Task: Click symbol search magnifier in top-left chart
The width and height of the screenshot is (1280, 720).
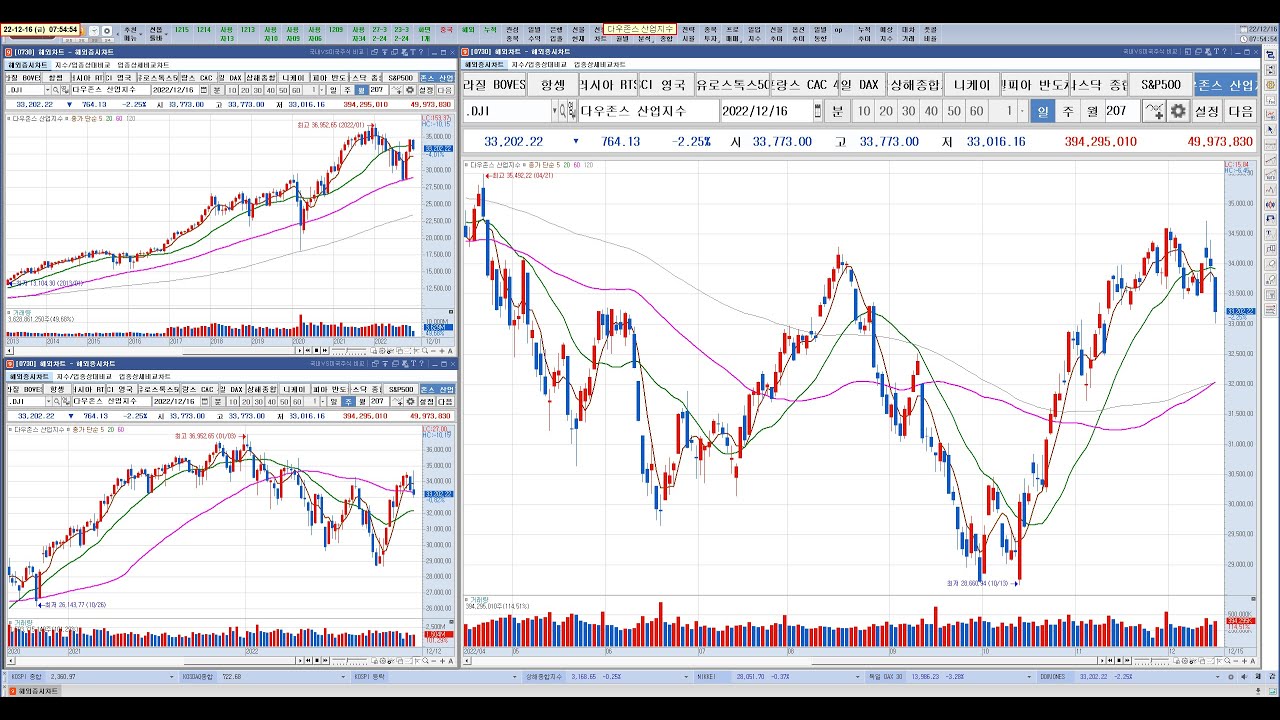Action: pos(56,90)
